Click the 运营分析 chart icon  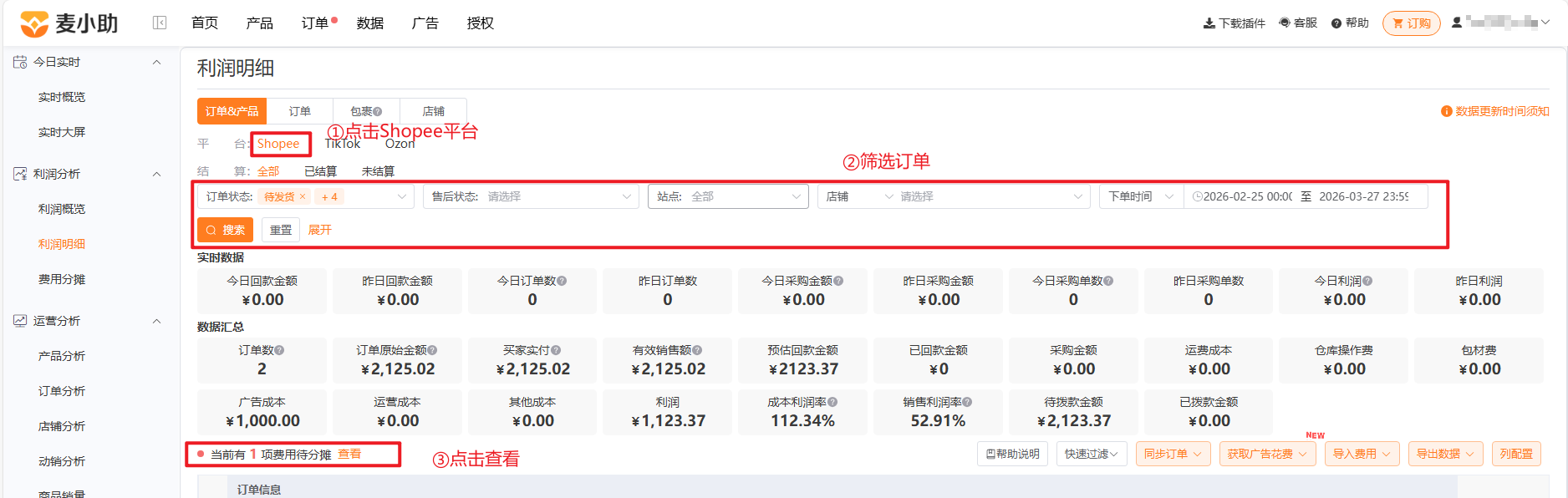(20, 321)
